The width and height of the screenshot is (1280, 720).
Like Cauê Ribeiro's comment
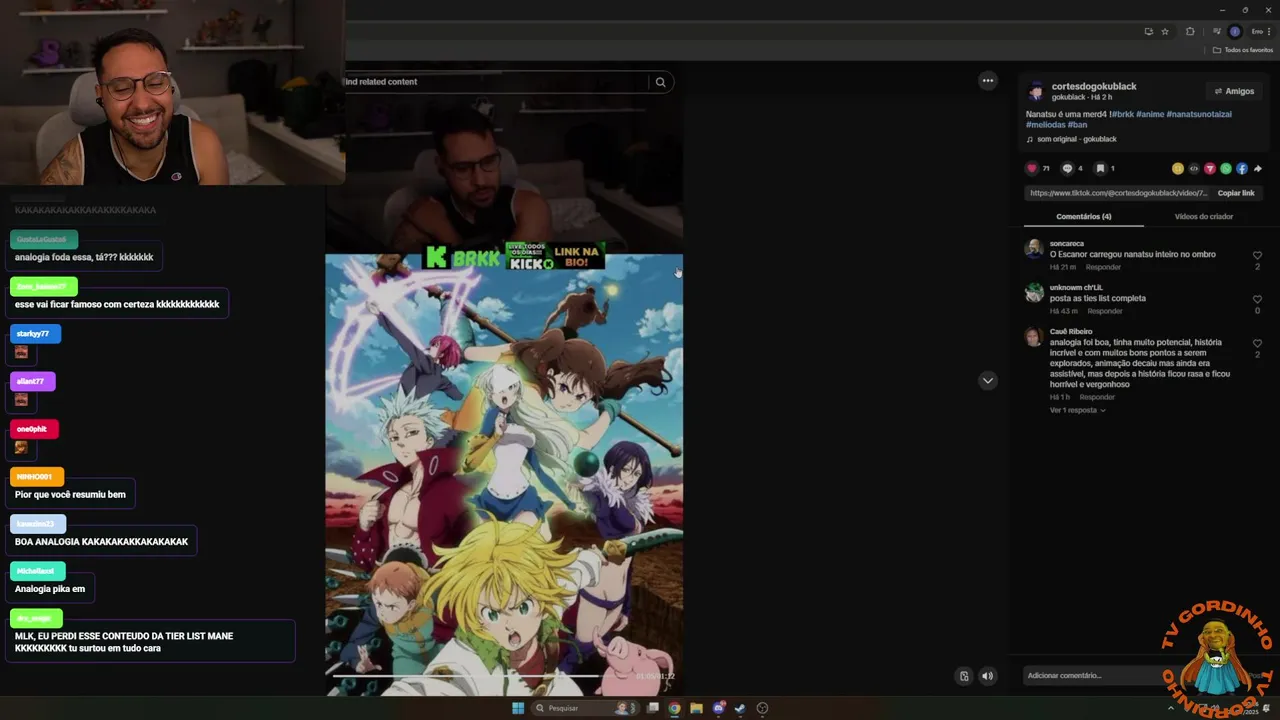coord(1257,344)
